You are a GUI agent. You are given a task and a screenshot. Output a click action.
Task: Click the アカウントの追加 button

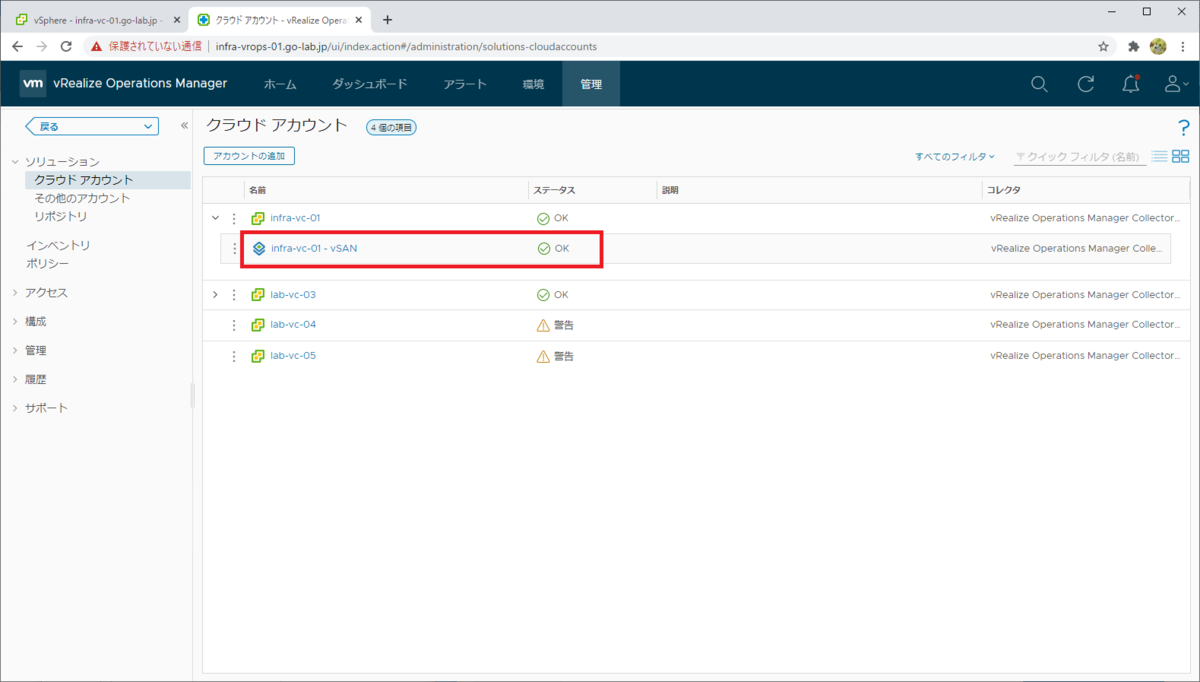click(249, 156)
